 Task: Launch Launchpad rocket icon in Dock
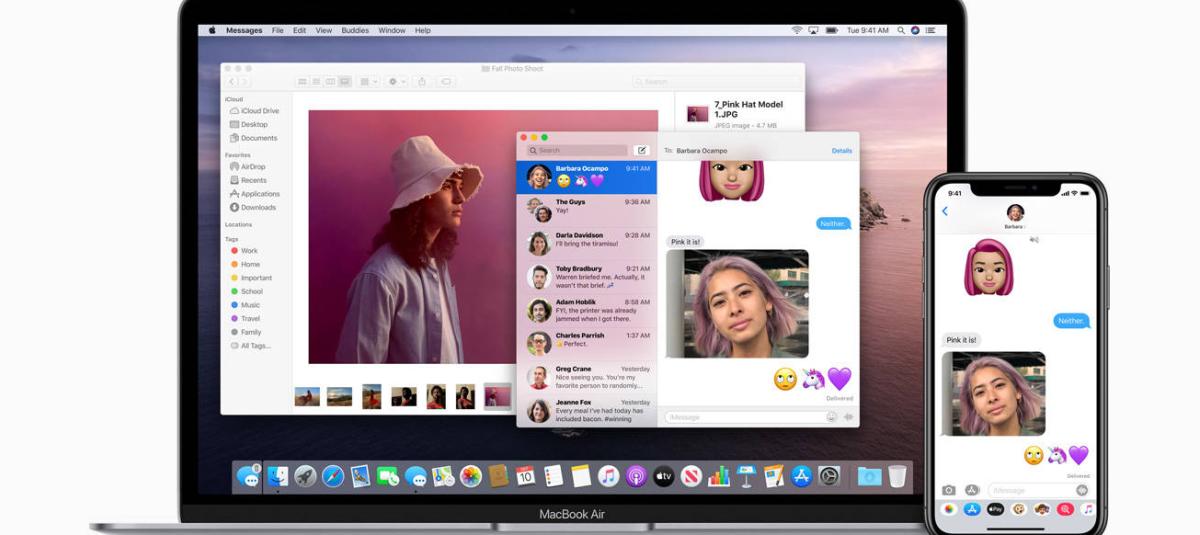pos(305,476)
